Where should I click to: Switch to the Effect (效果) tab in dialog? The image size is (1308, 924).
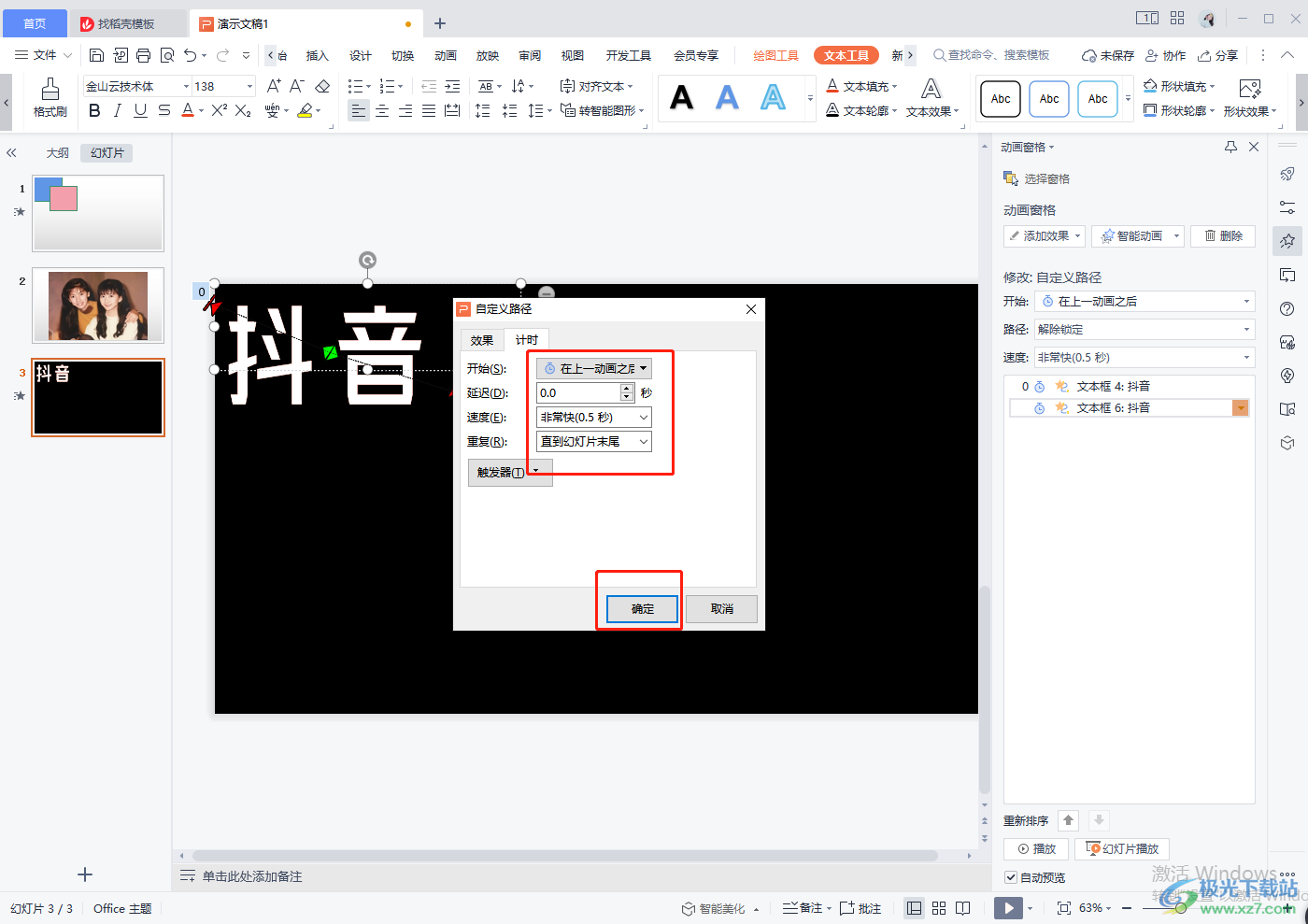tap(482, 340)
